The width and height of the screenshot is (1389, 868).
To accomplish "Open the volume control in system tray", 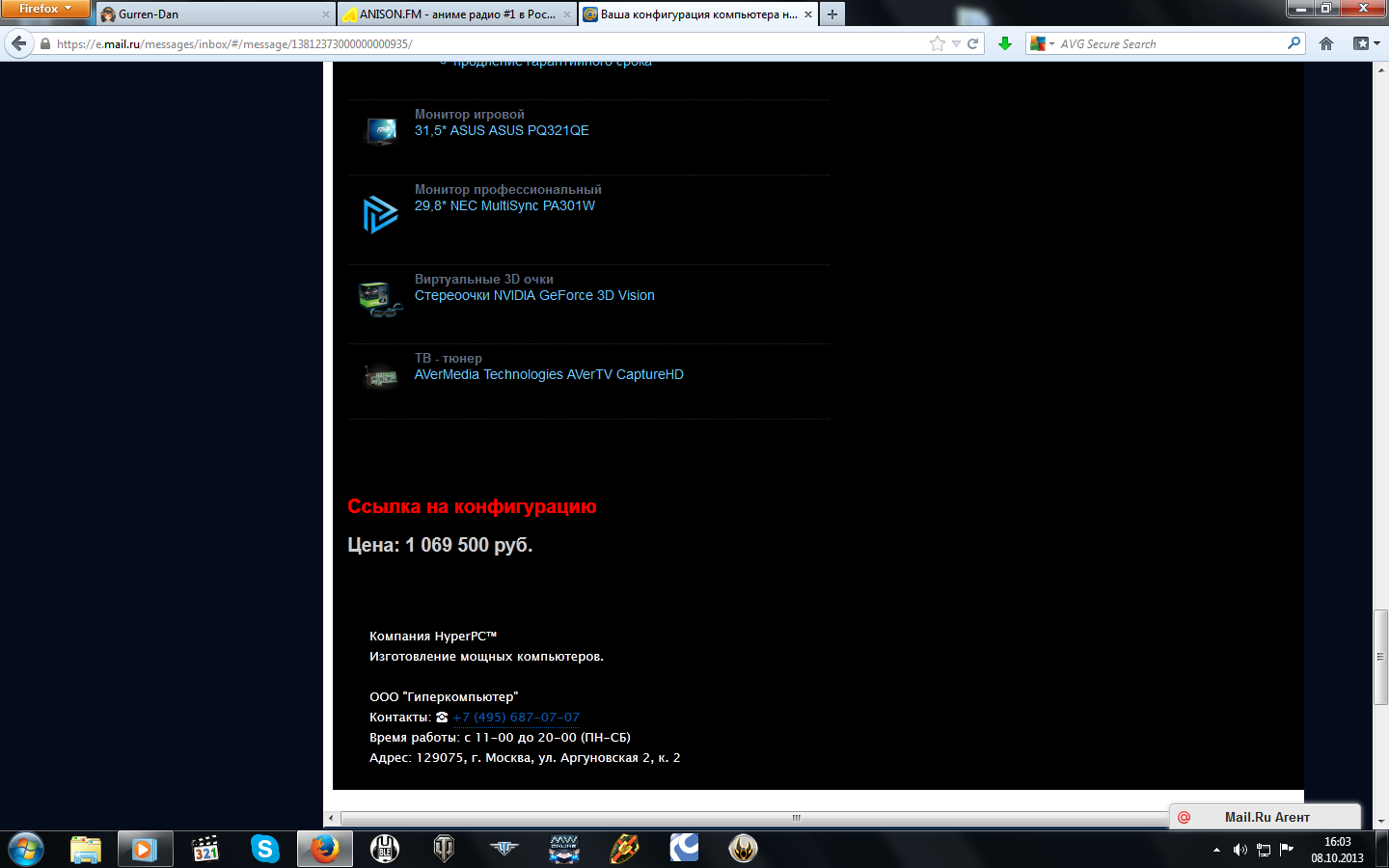I will (x=1240, y=850).
